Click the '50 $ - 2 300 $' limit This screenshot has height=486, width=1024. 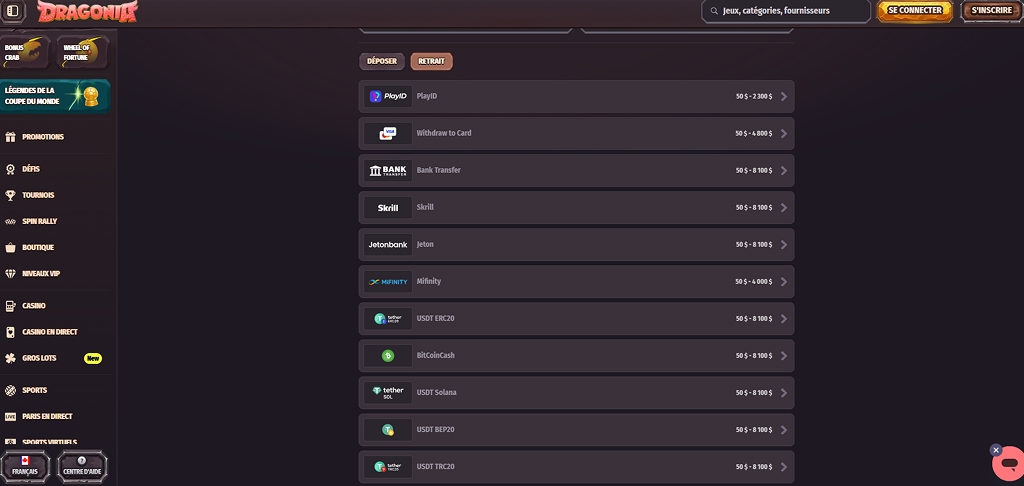click(754, 97)
